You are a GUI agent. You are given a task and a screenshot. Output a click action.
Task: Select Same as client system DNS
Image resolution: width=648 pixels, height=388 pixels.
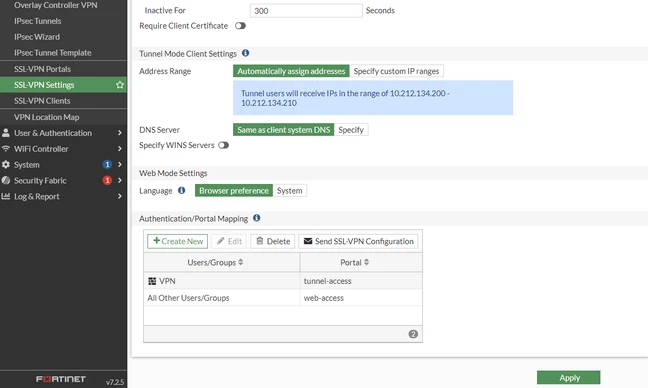(x=284, y=130)
